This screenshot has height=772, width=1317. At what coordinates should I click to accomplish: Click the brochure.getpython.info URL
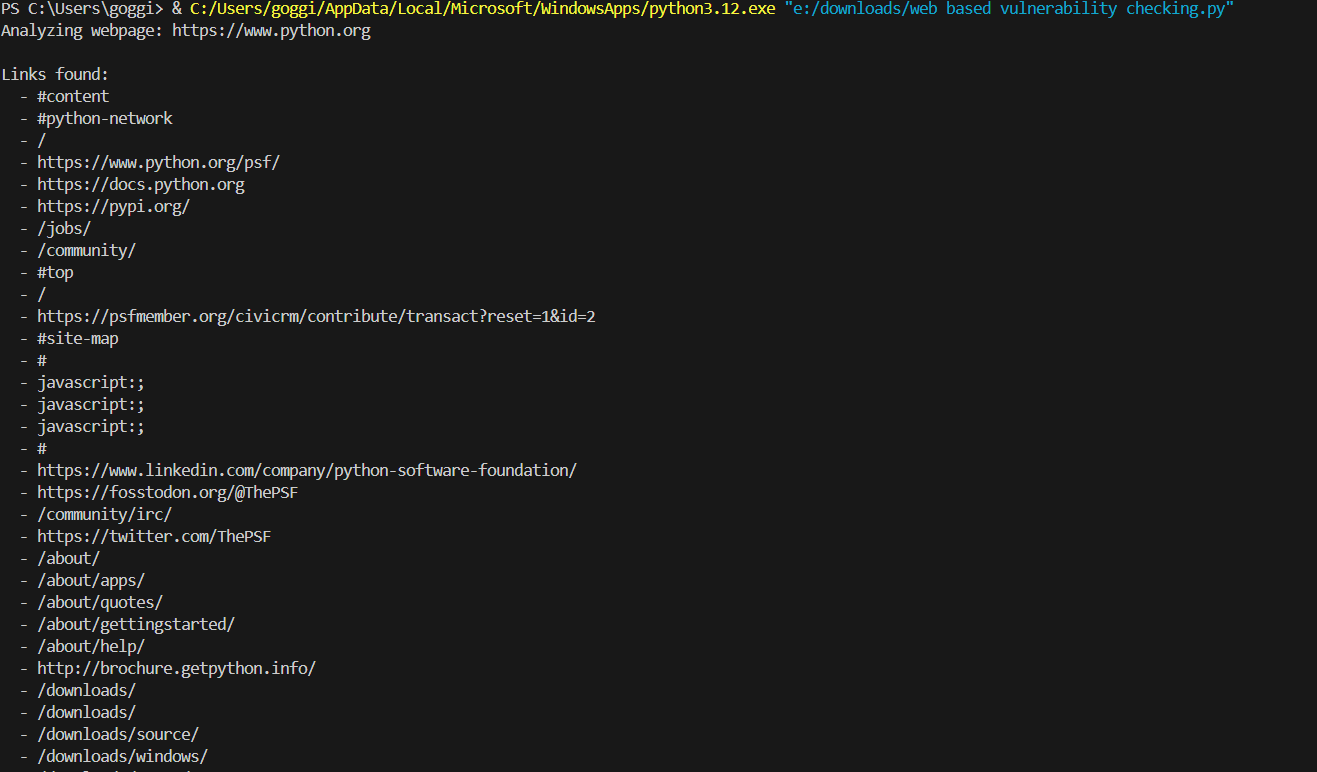[176, 668]
